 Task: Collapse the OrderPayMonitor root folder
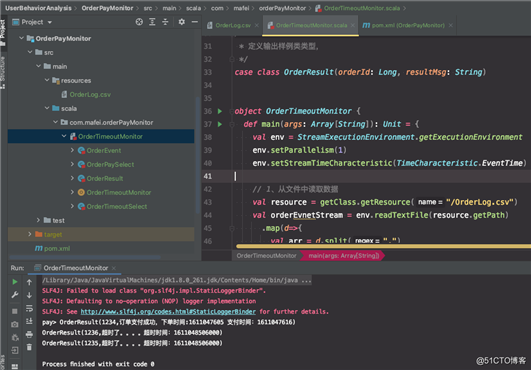click(21, 38)
